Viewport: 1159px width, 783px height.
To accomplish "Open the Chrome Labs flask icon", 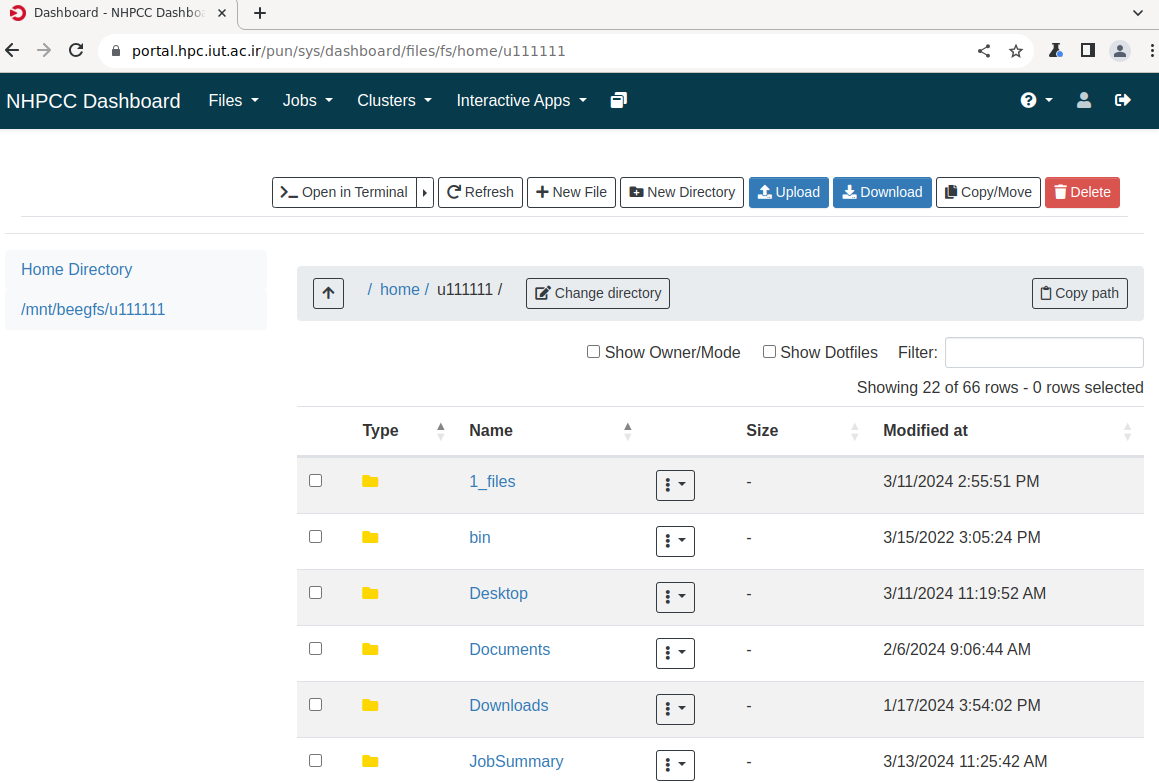I will (x=1056, y=50).
